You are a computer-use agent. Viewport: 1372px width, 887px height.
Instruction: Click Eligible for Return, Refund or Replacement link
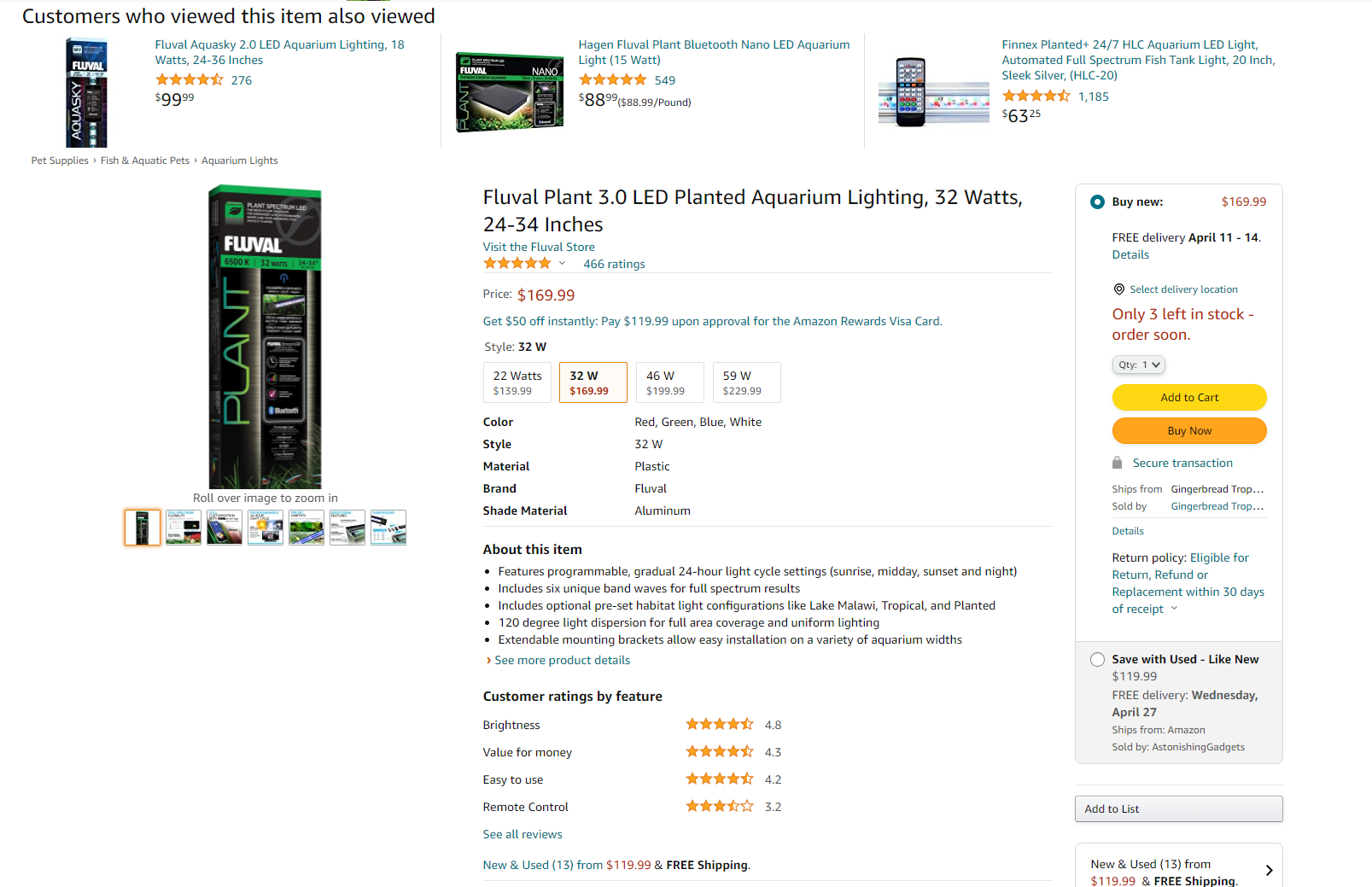point(1188,583)
